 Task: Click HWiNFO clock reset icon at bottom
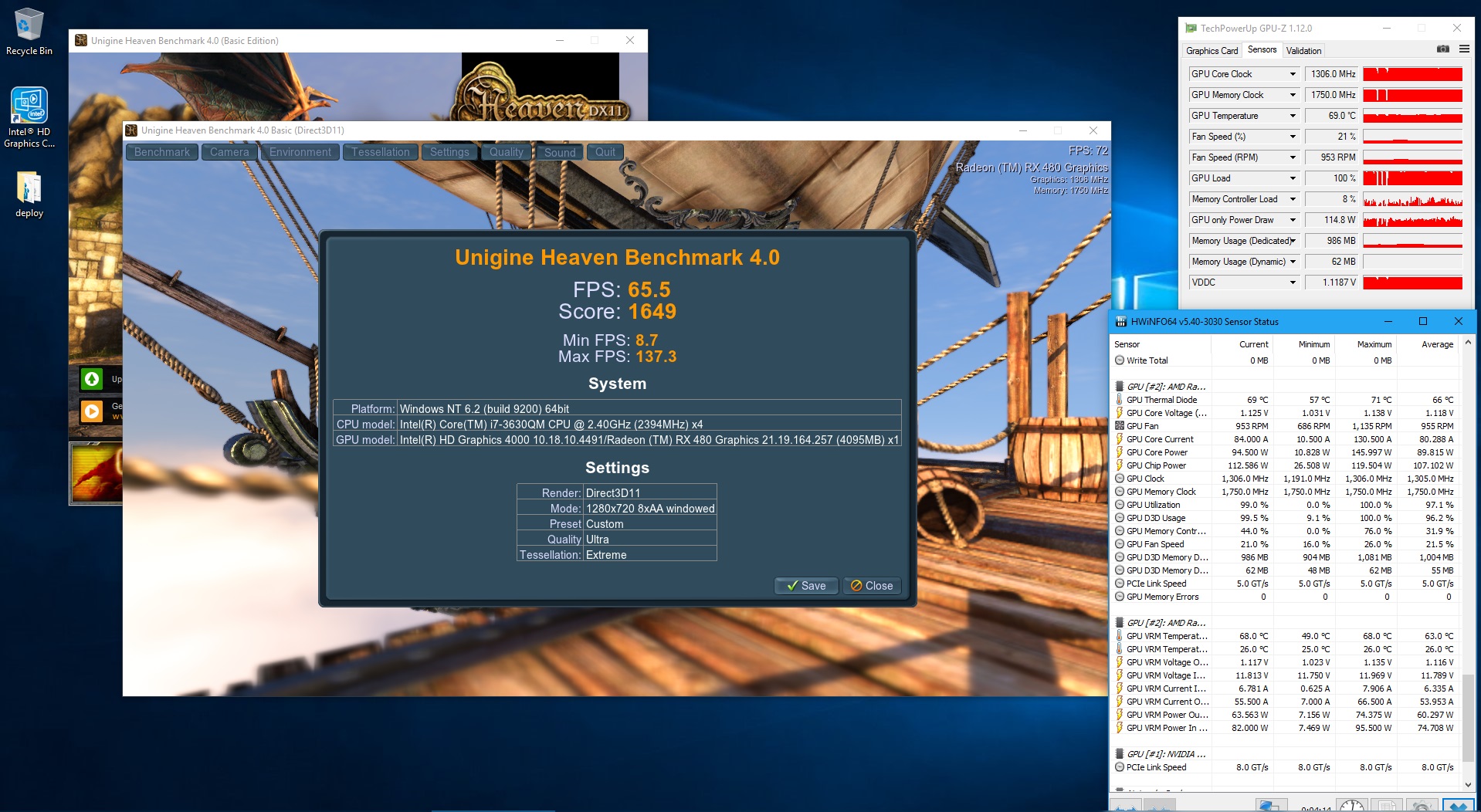click(1351, 805)
